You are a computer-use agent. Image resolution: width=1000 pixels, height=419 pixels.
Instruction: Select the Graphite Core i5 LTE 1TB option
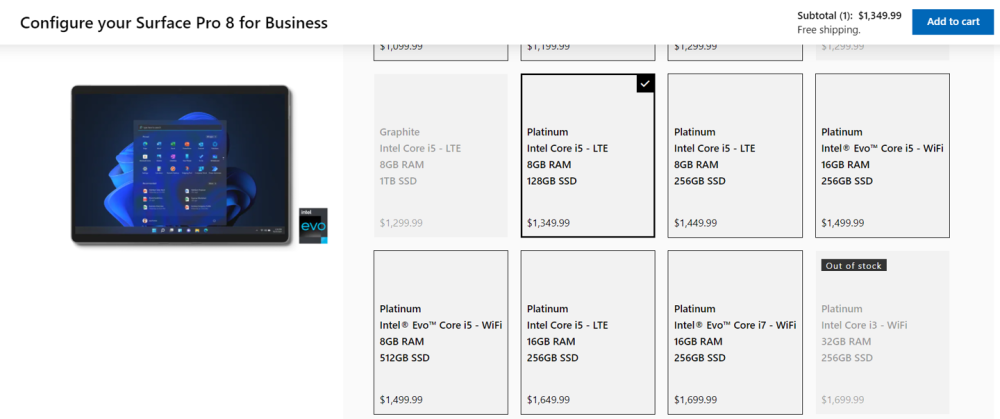(440, 155)
